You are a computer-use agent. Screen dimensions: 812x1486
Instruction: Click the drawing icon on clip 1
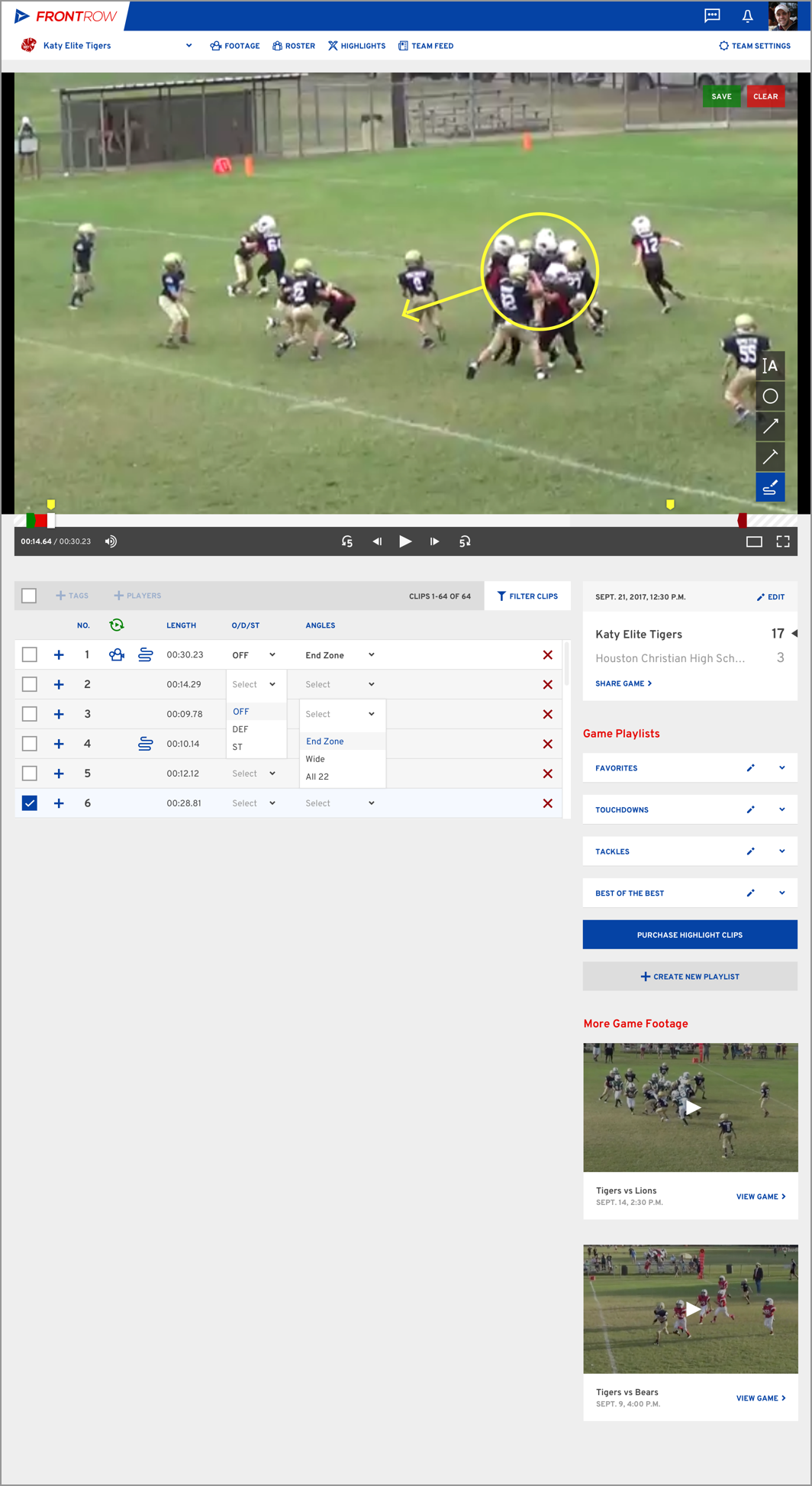145,654
